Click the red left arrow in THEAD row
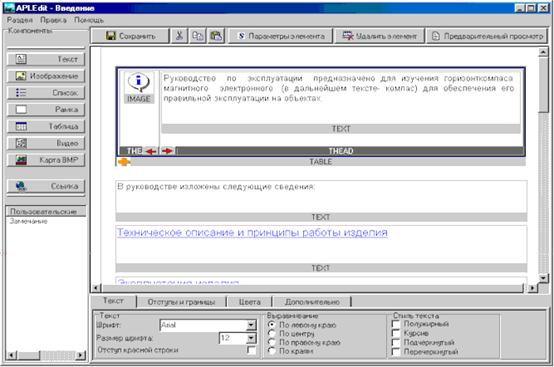The image size is (554, 367). 151,151
